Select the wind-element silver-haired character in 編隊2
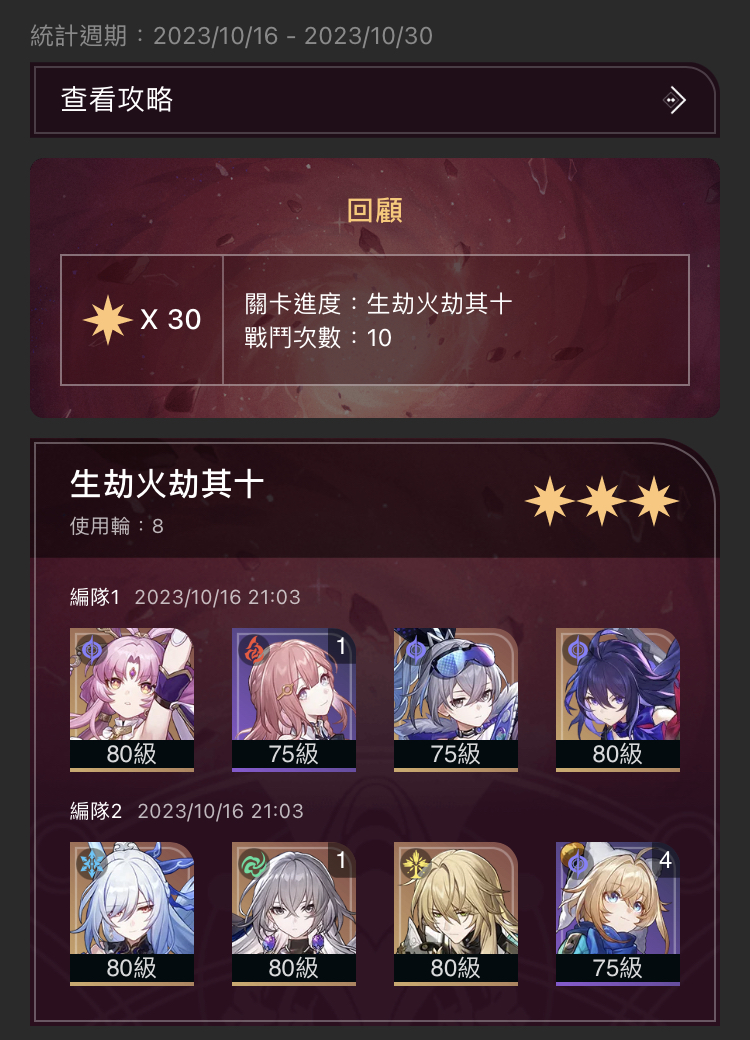 click(x=294, y=914)
